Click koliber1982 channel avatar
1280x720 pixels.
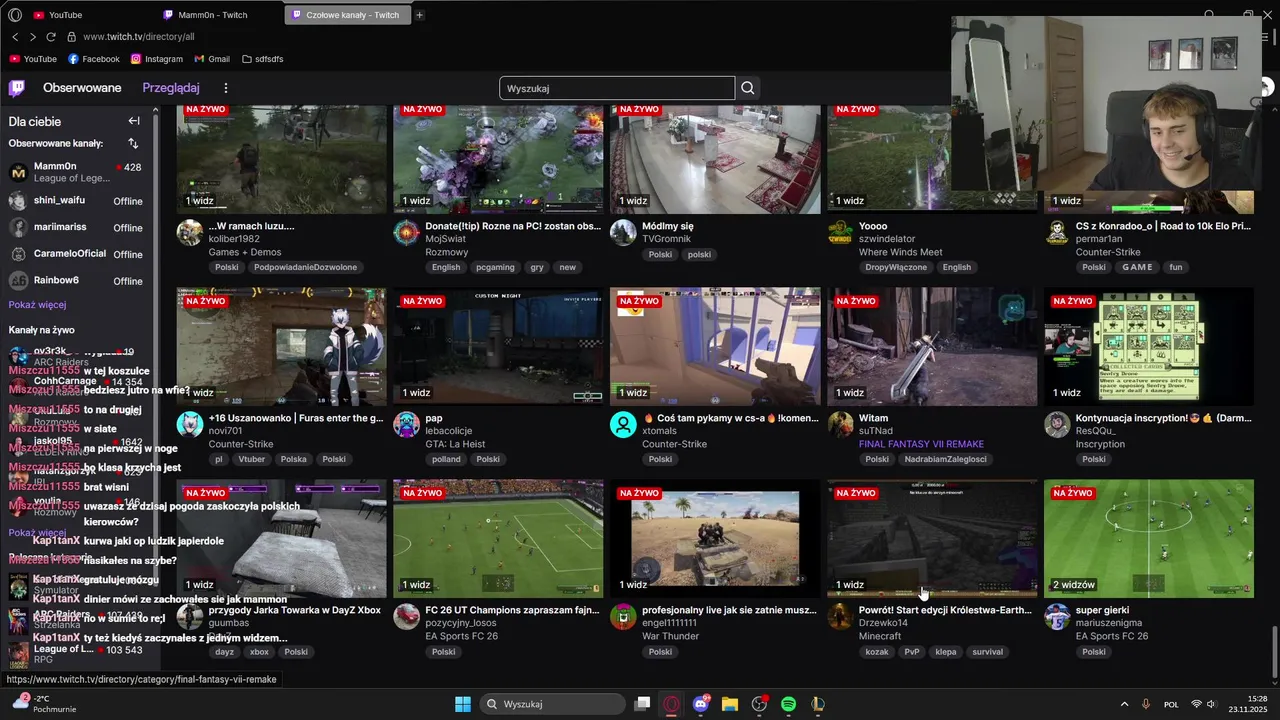[x=190, y=233]
